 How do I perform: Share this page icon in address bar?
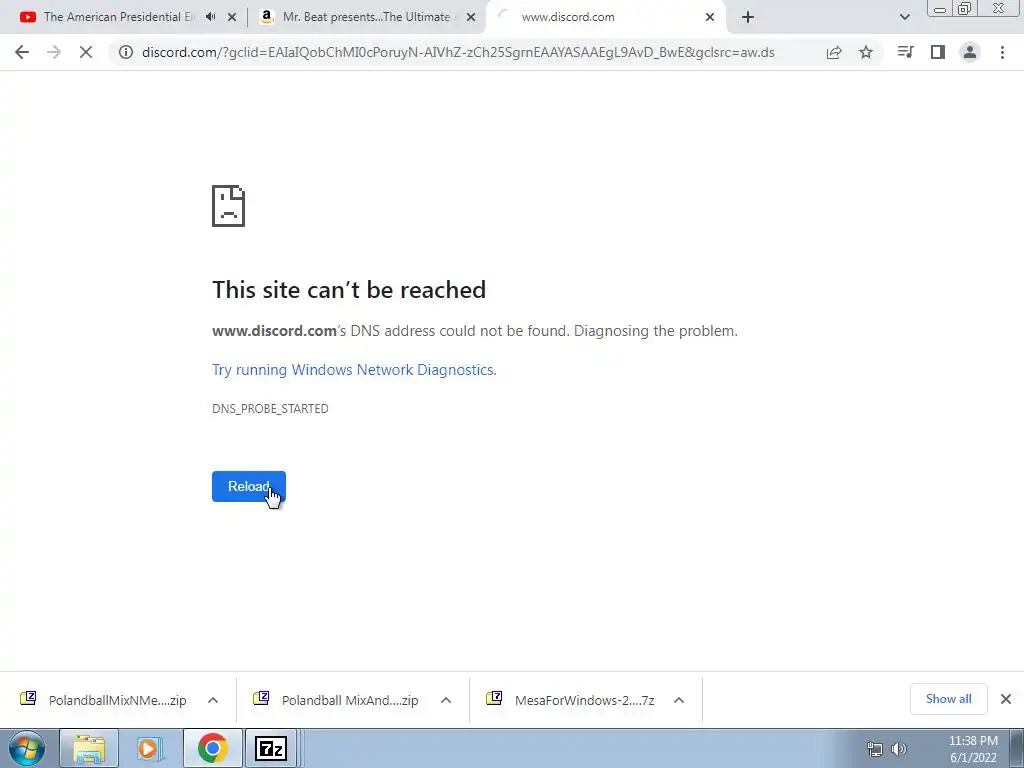coord(834,52)
